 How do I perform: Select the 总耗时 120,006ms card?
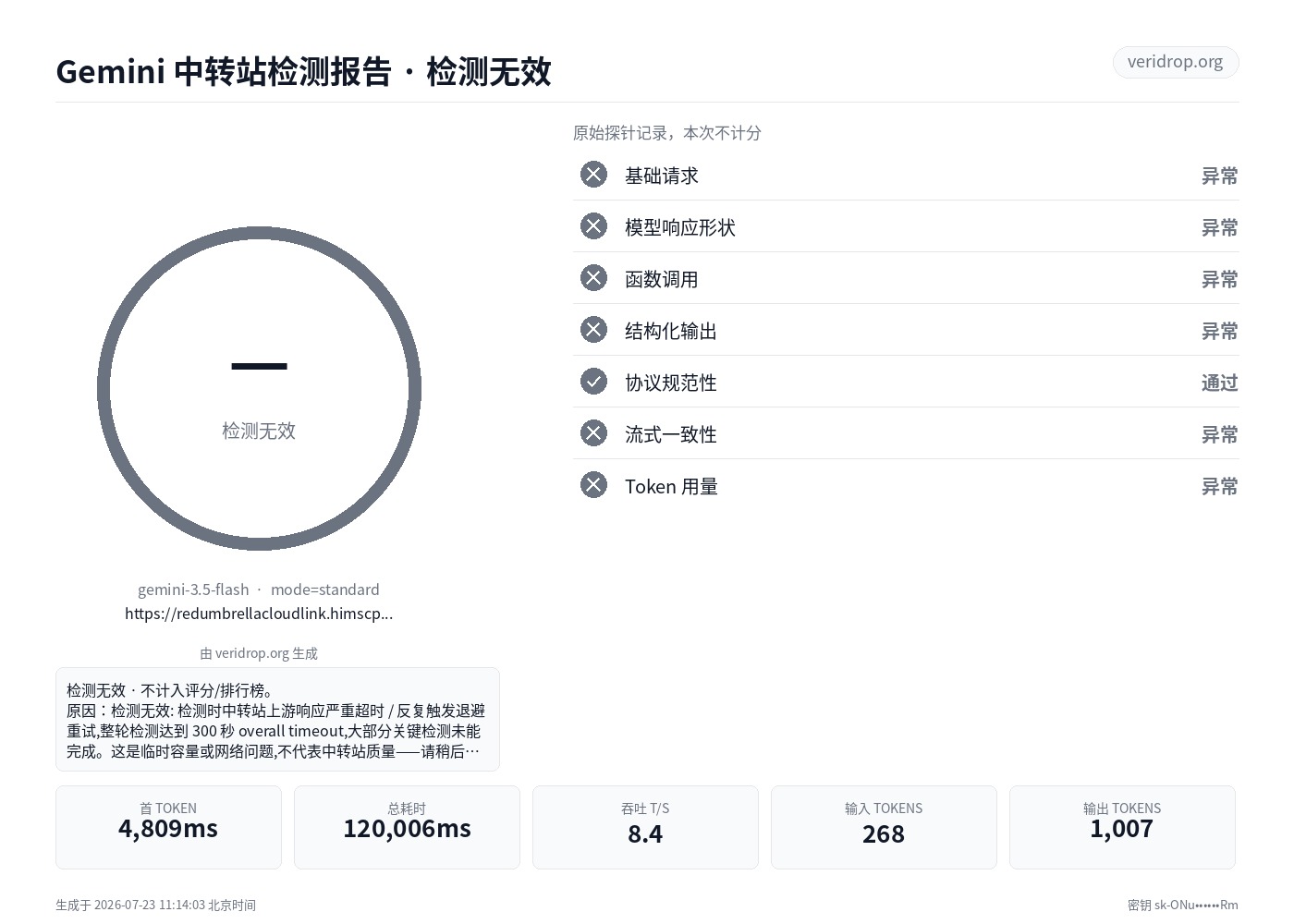click(407, 827)
